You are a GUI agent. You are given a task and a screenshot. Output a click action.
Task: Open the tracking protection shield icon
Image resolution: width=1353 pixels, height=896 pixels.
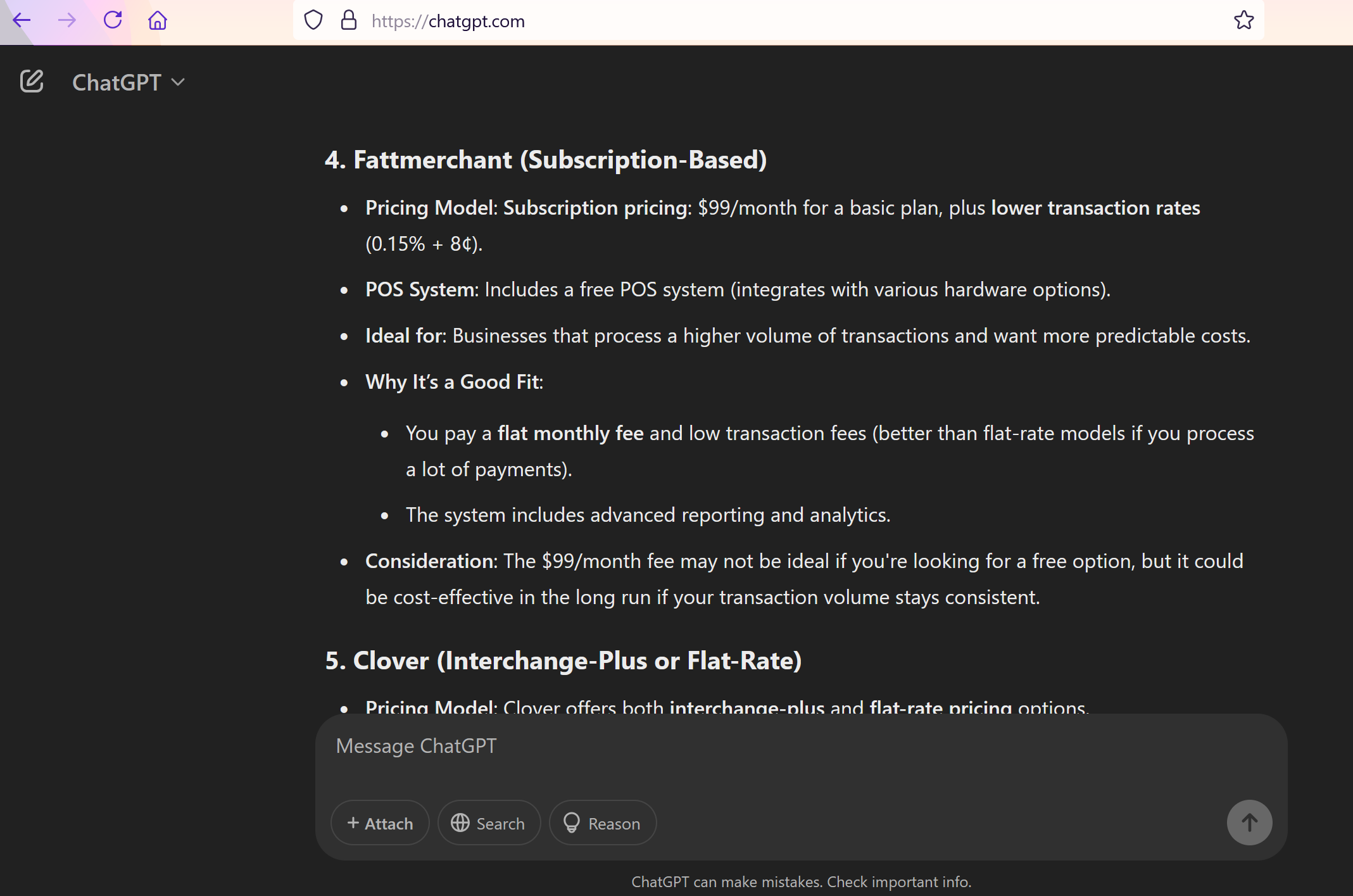tap(313, 20)
